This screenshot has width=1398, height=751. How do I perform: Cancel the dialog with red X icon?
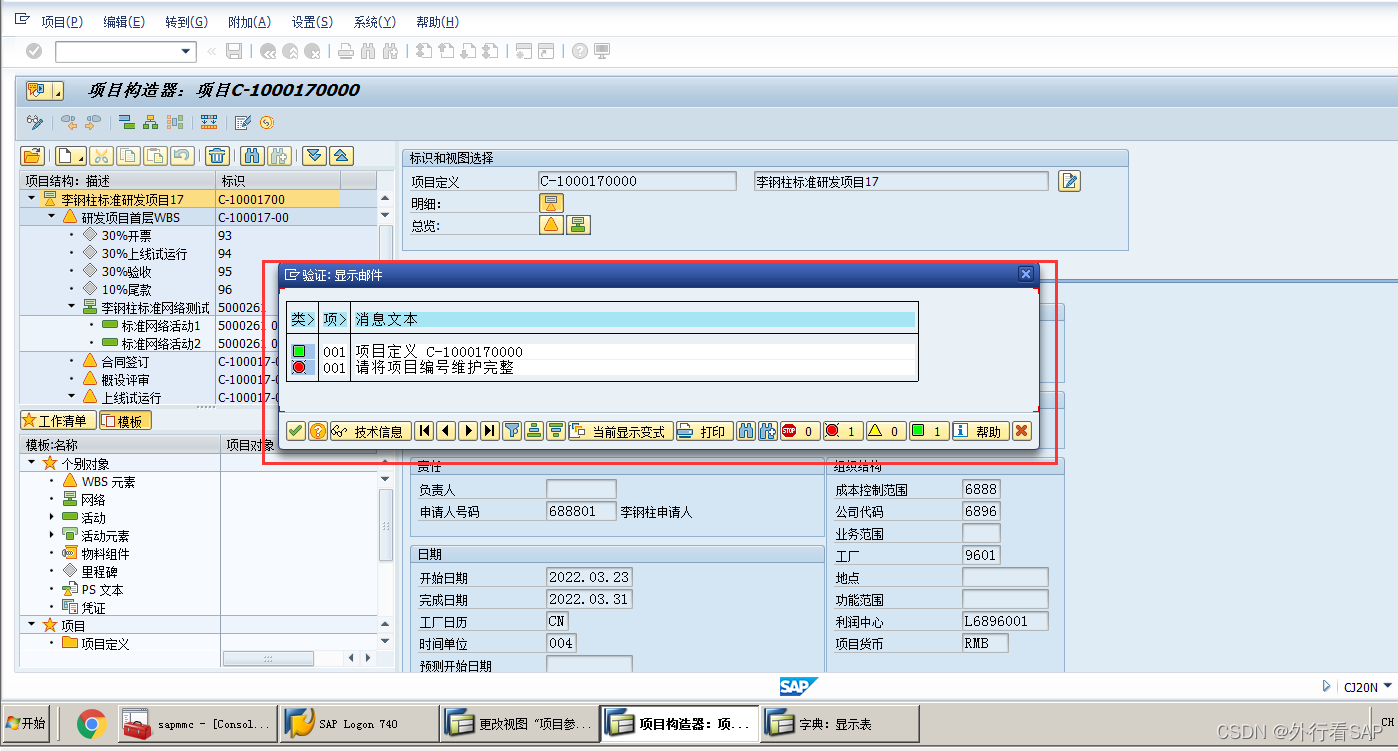pyautogui.click(x=1021, y=431)
